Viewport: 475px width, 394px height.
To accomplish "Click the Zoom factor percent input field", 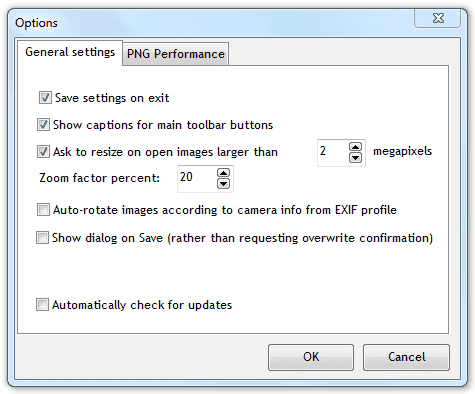I will pos(197,178).
